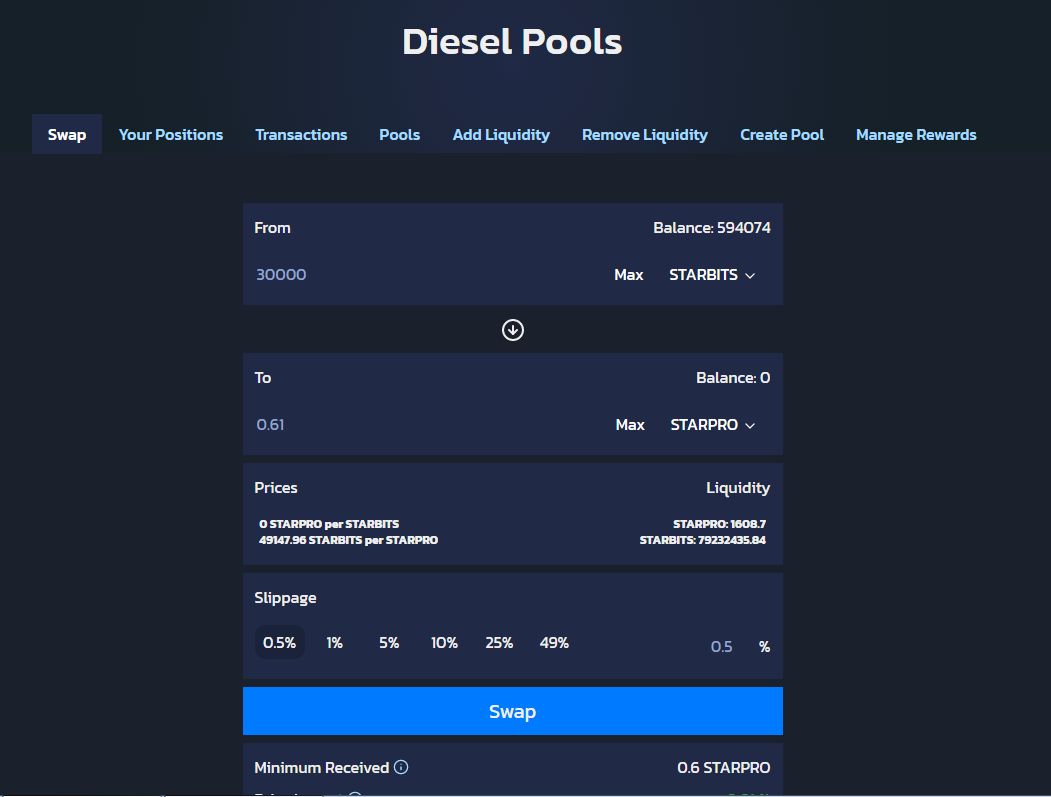Select 49% slippage option
Screen dimensions: 1051x797
click(554, 643)
